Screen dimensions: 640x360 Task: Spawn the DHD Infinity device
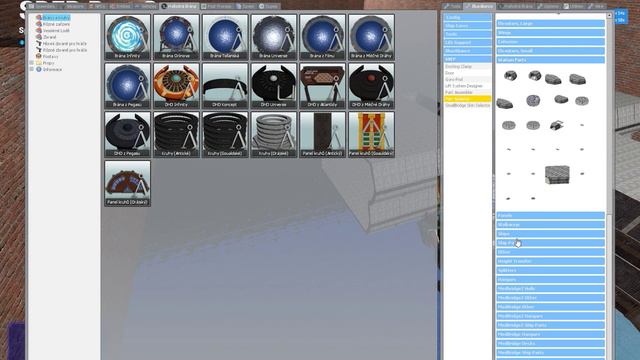pyautogui.click(x=176, y=86)
